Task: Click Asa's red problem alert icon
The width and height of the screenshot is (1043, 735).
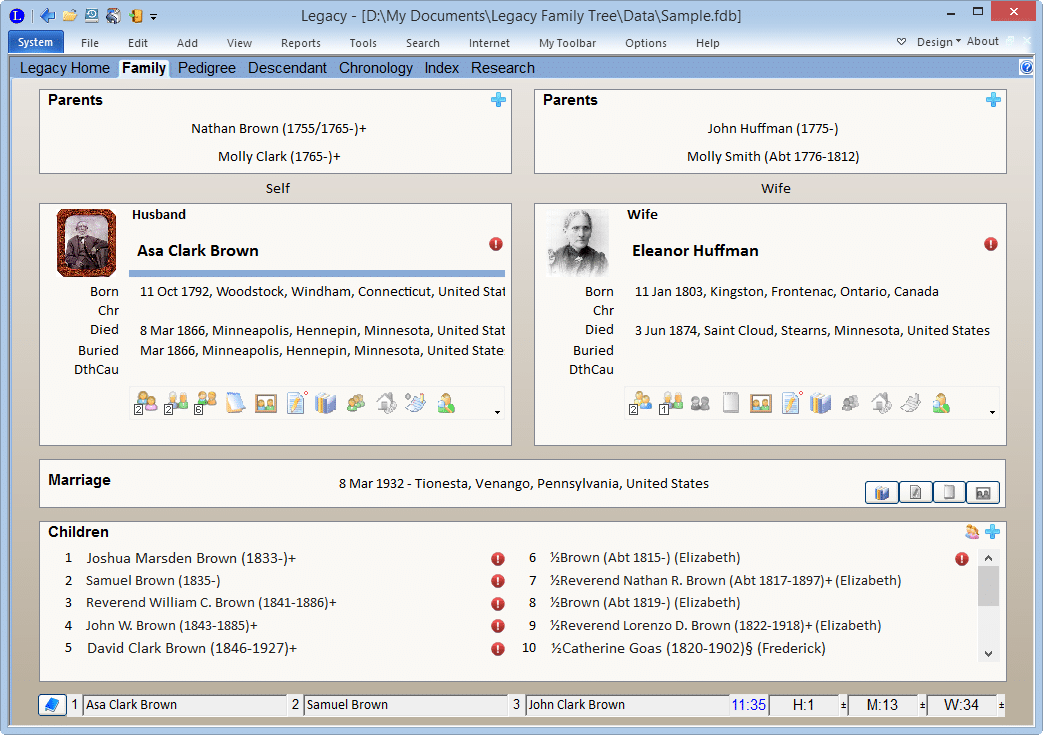Action: coord(496,244)
